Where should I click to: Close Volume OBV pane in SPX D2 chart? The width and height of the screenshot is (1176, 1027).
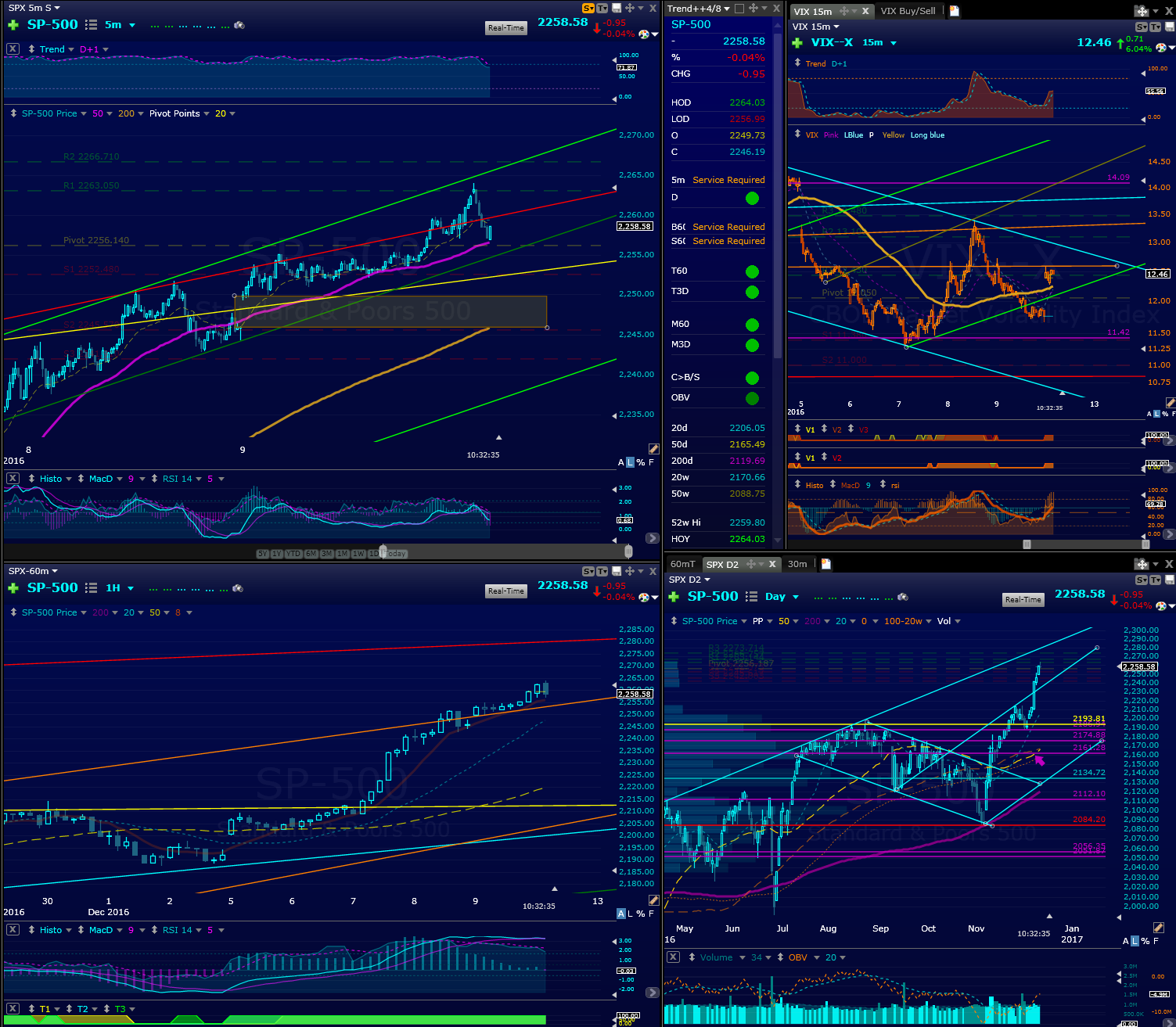click(673, 957)
